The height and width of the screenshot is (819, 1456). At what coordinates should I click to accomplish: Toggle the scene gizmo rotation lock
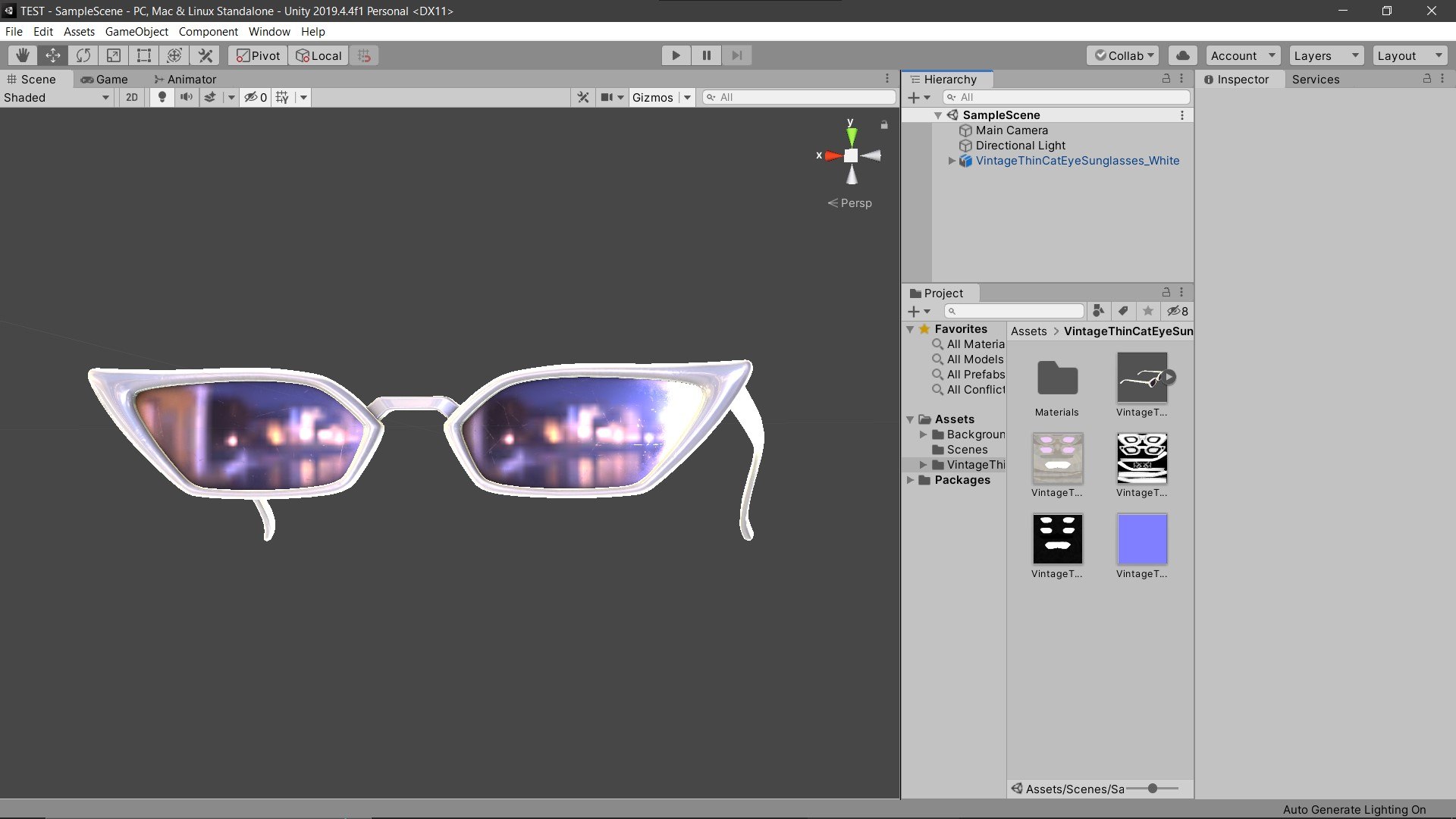[884, 124]
